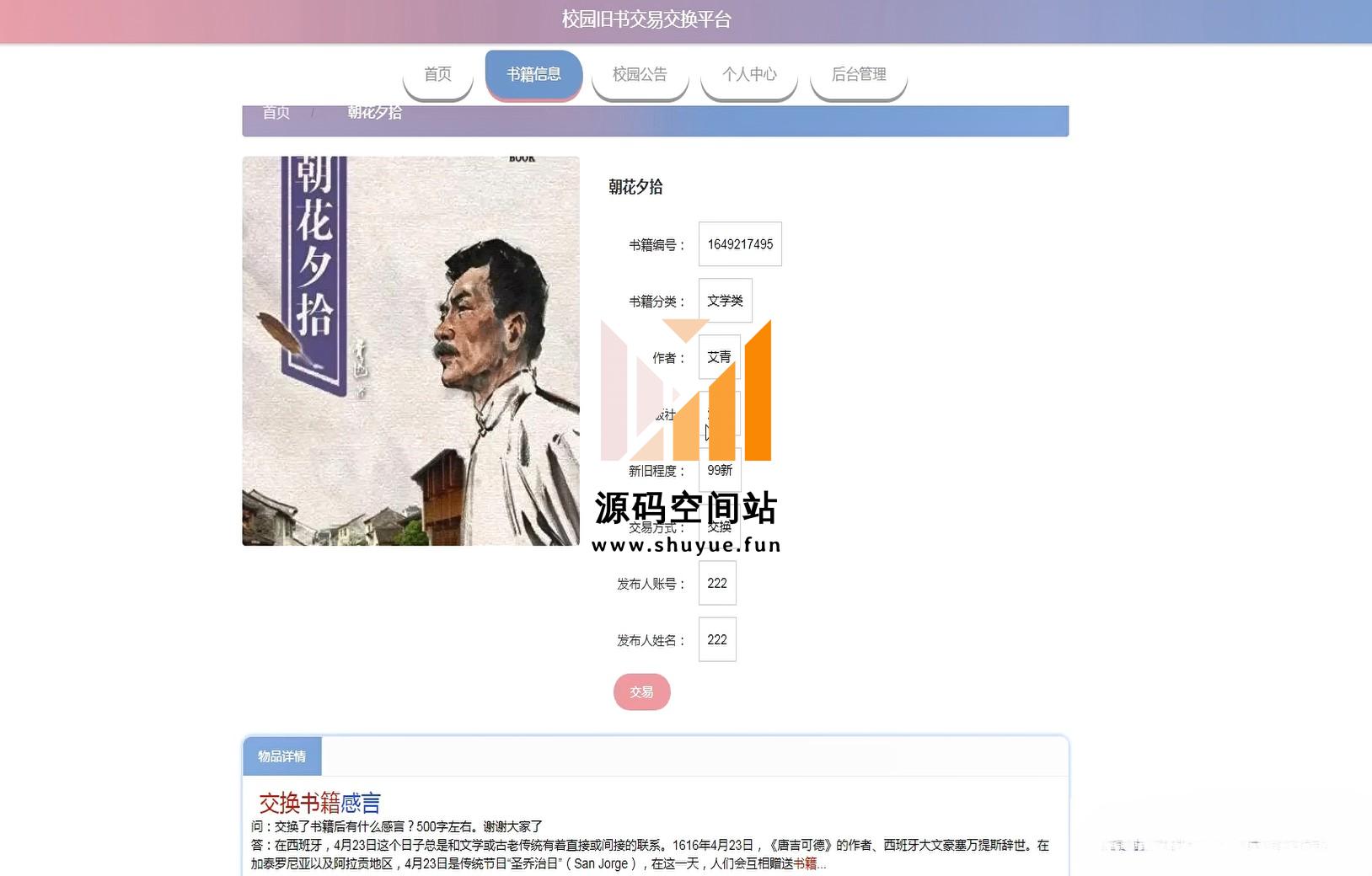1372x876 pixels.
Task: Click the 书籍编号 field showing 1649217495
Action: pyautogui.click(x=740, y=244)
